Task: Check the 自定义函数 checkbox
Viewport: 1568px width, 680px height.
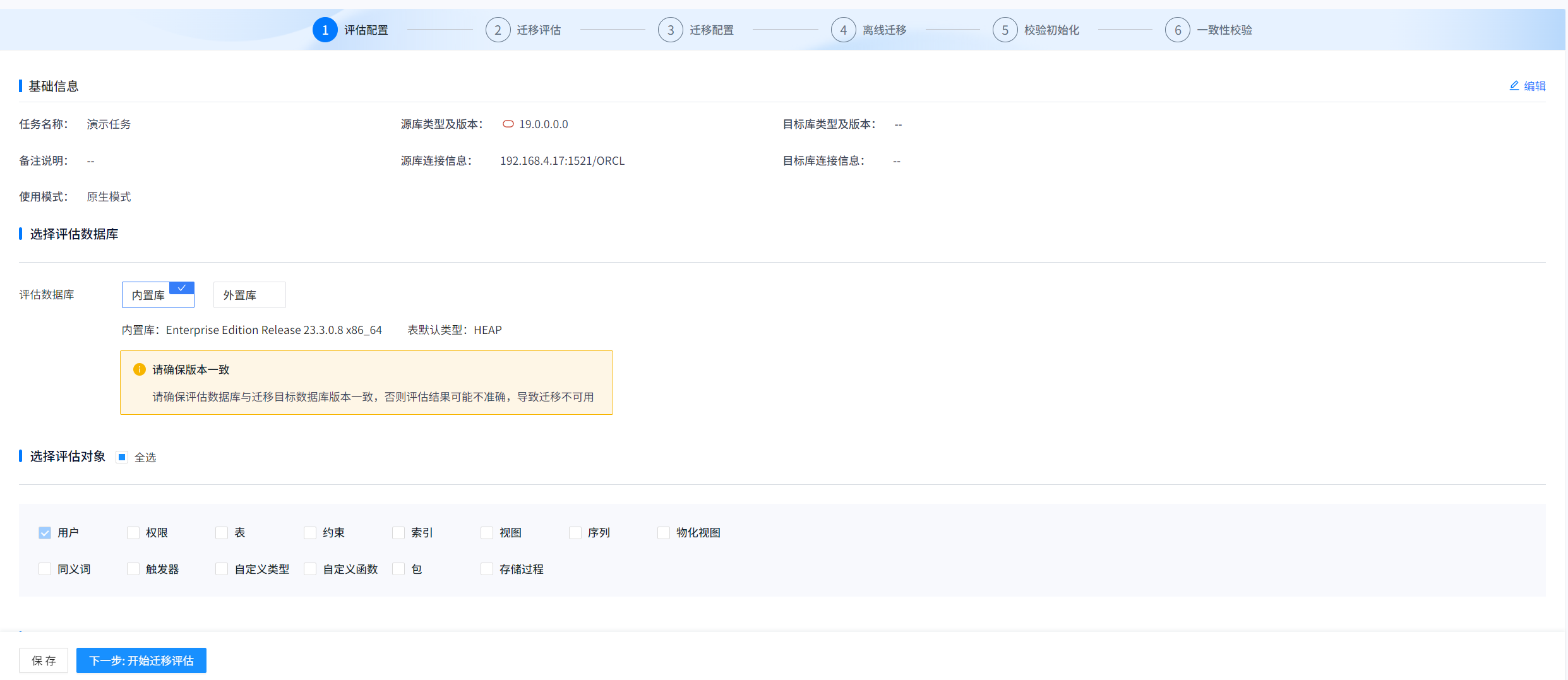Action: [310, 569]
